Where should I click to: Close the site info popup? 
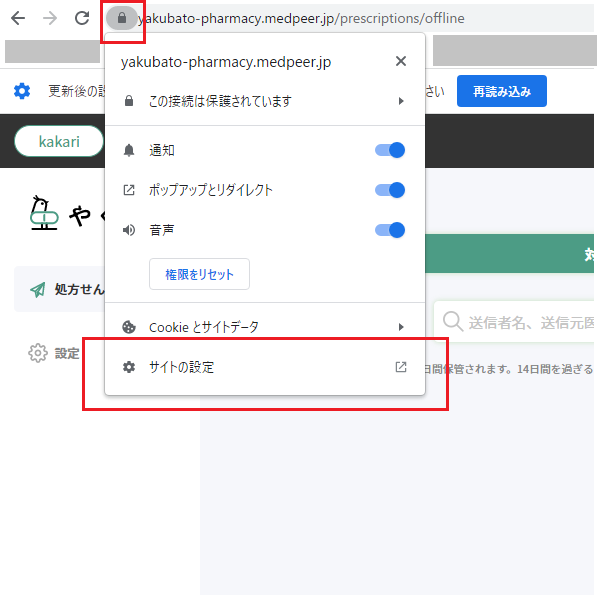[401, 61]
